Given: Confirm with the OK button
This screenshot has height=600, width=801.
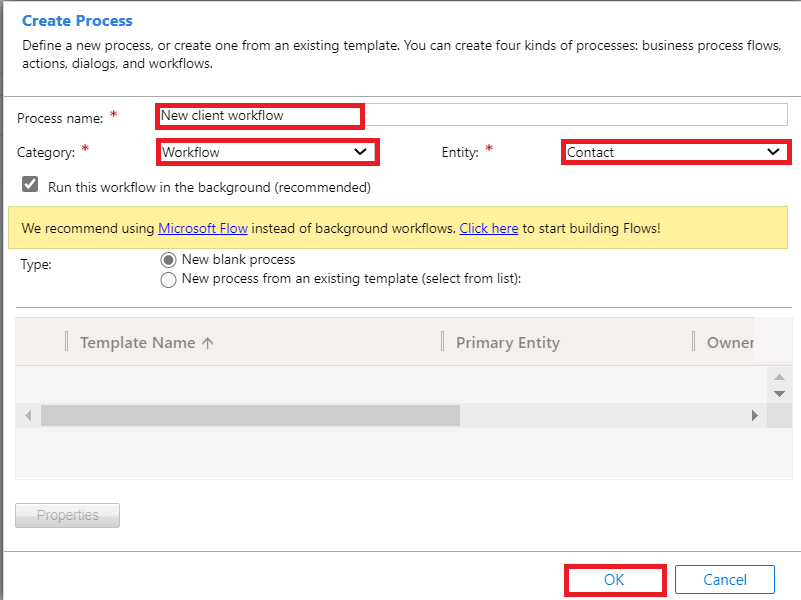Looking at the screenshot, I should (x=614, y=580).
